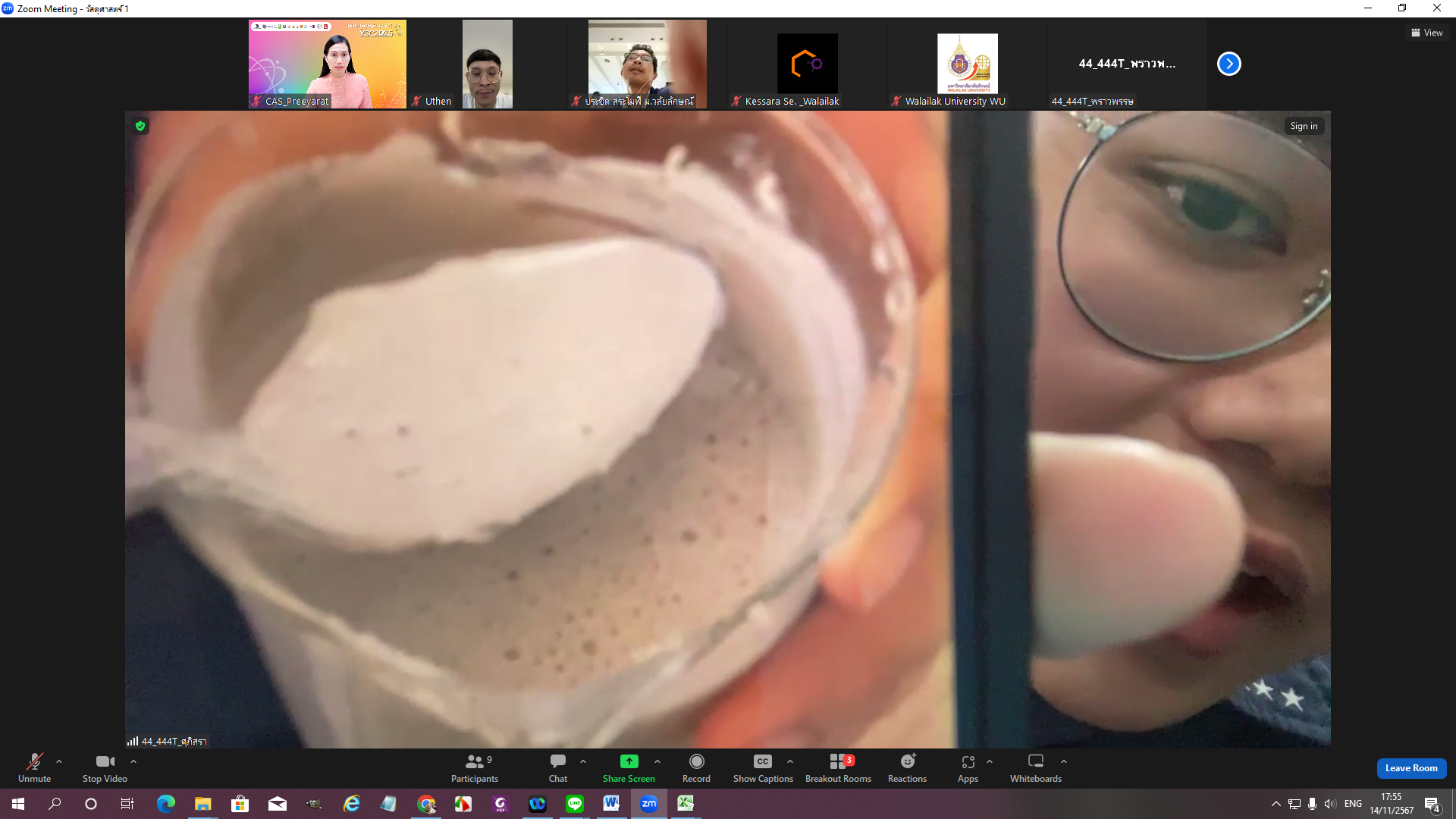Click the Leave Room button
Screen dimensions: 1456x819
[1411, 768]
